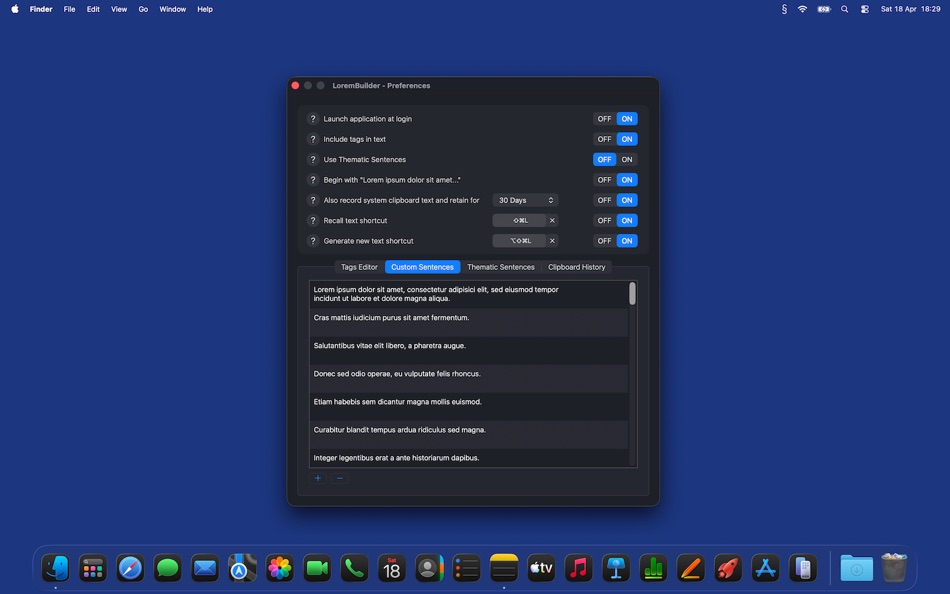Open the Downloads folder in the Dock
This screenshot has height=594, width=950.
point(856,569)
